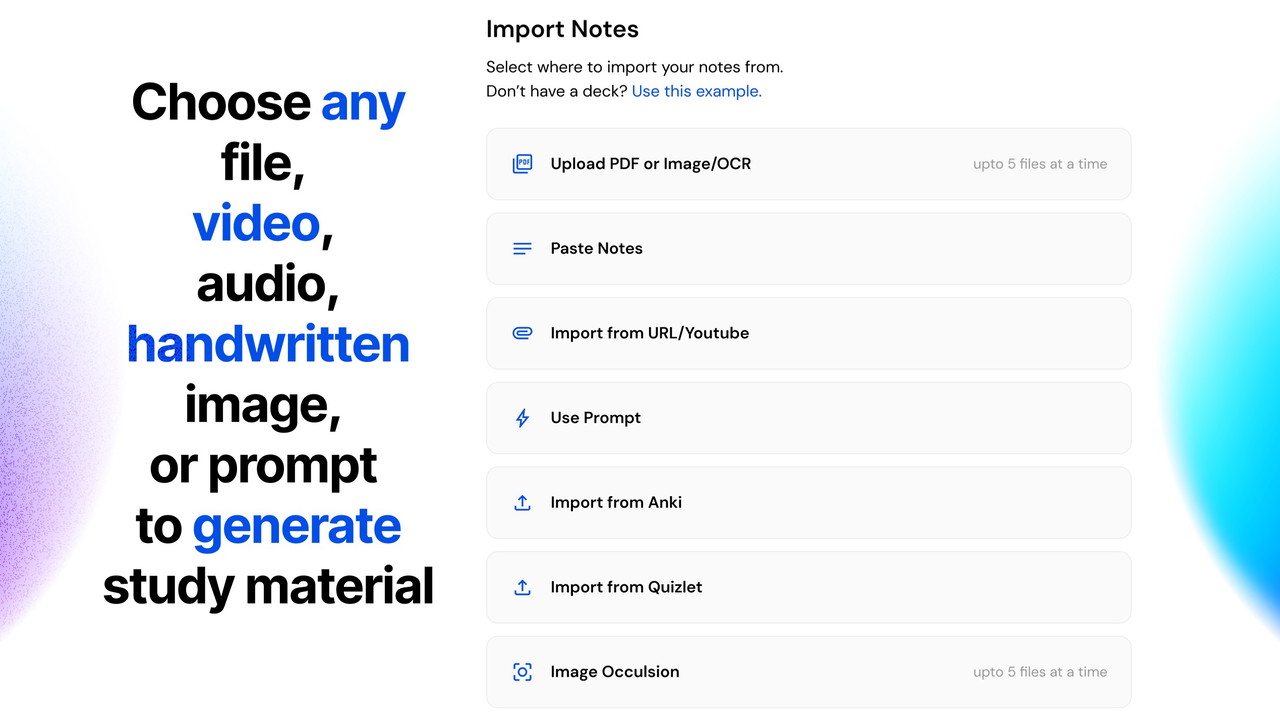This screenshot has width=1280, height=720.
Task: Click the Paste Notes lines icon
Action: 522,249
